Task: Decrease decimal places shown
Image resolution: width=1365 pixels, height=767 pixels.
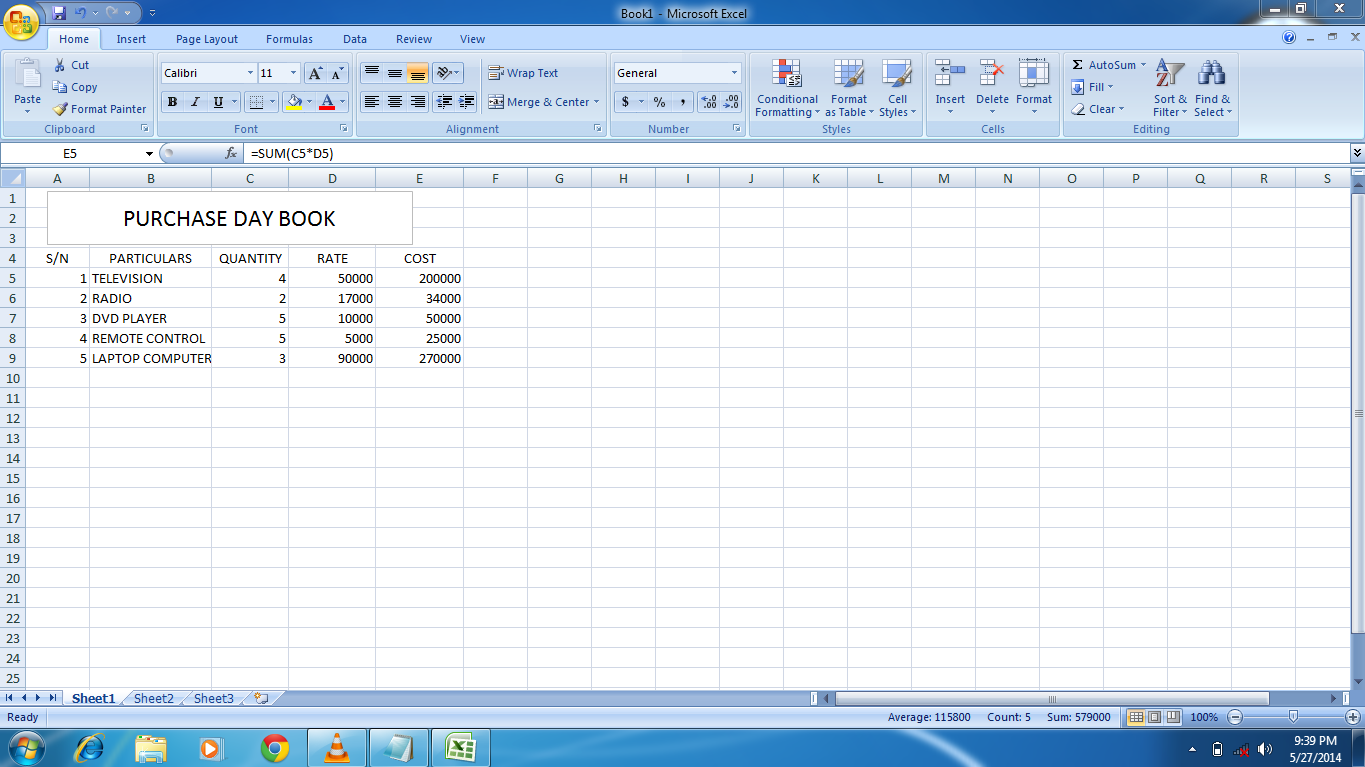Action: [x=731, y=102]
